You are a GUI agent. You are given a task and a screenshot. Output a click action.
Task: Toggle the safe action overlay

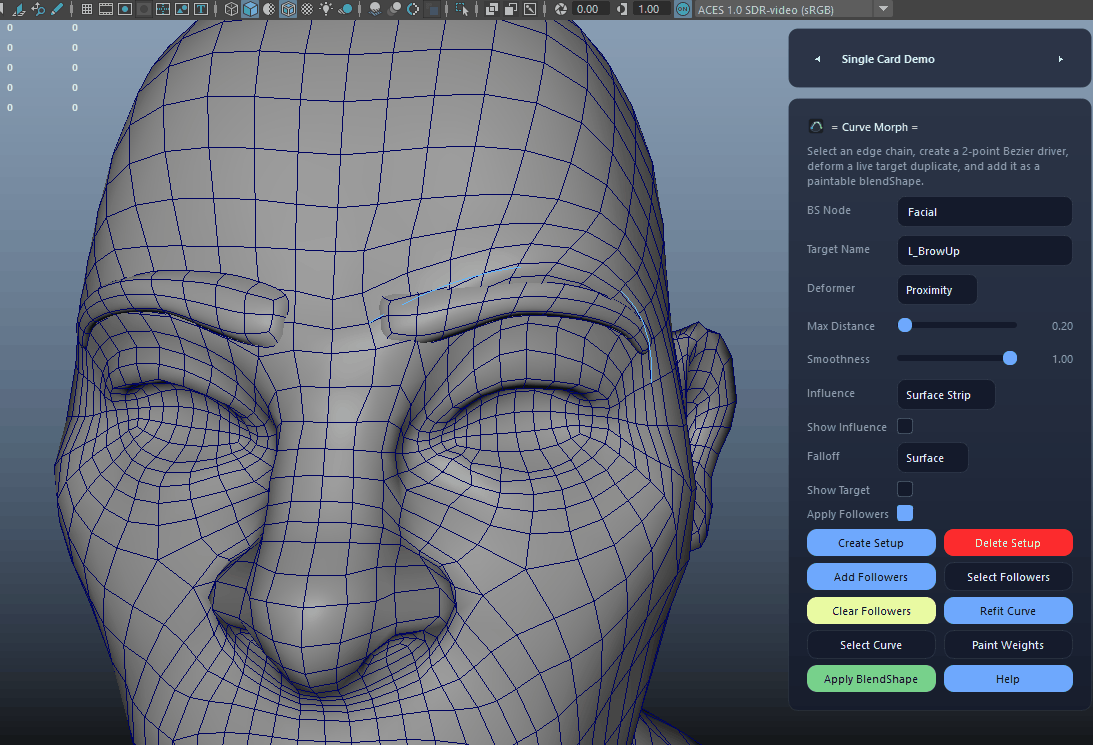[x=181, y=9]
